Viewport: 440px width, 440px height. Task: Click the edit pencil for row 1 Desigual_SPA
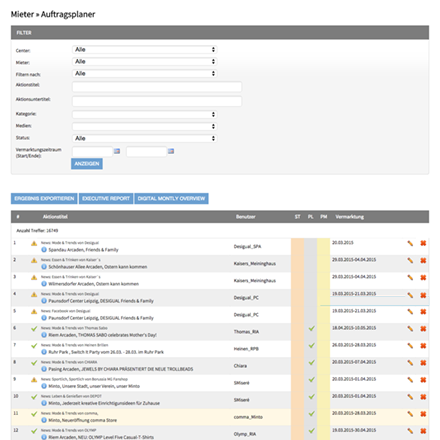[x=410, y=243]
